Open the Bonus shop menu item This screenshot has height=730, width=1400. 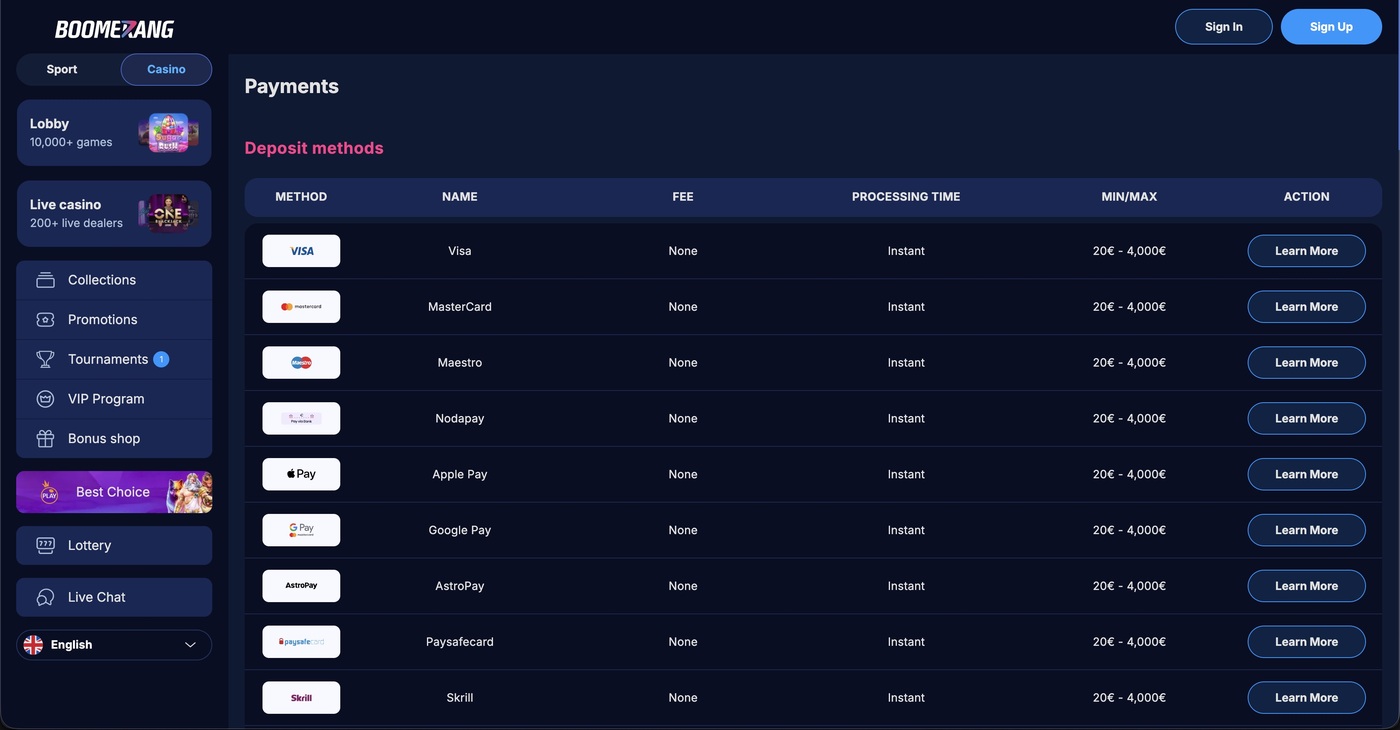pyautogui.click(x=114, y=439)
